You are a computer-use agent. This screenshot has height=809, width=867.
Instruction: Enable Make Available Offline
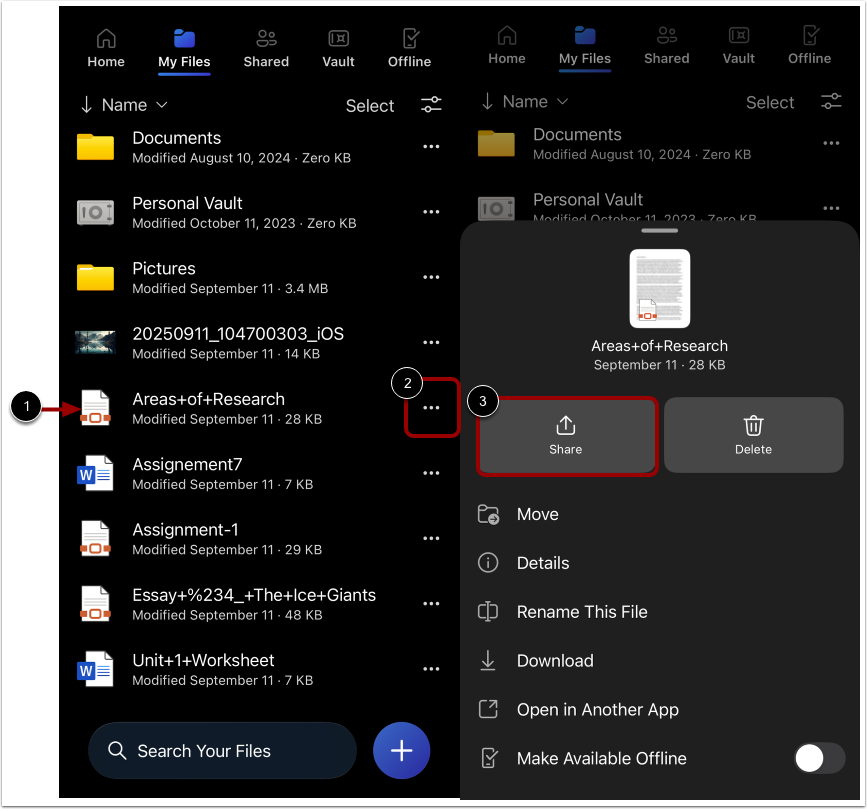click(819, 759)
